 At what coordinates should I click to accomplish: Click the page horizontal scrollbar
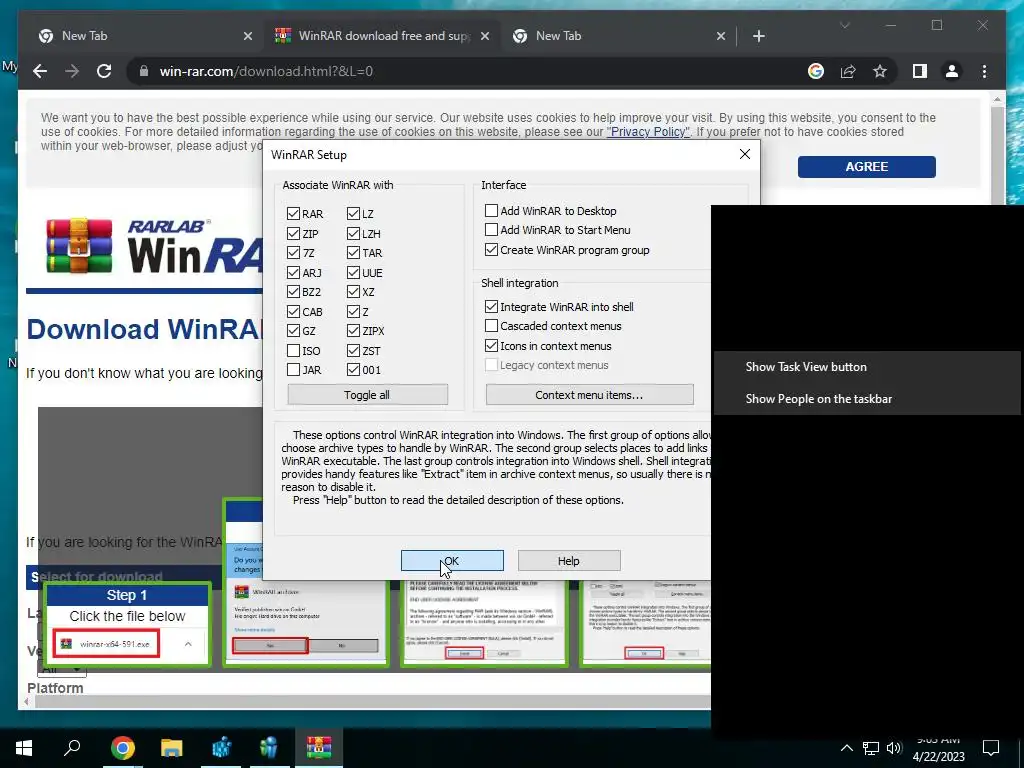pyautogui.click(x=372, y=702)
